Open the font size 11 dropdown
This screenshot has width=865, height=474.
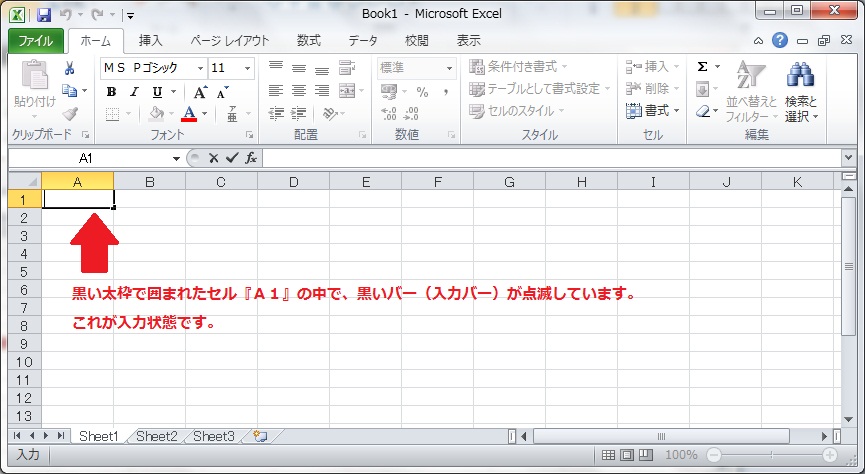coord(248,68)
